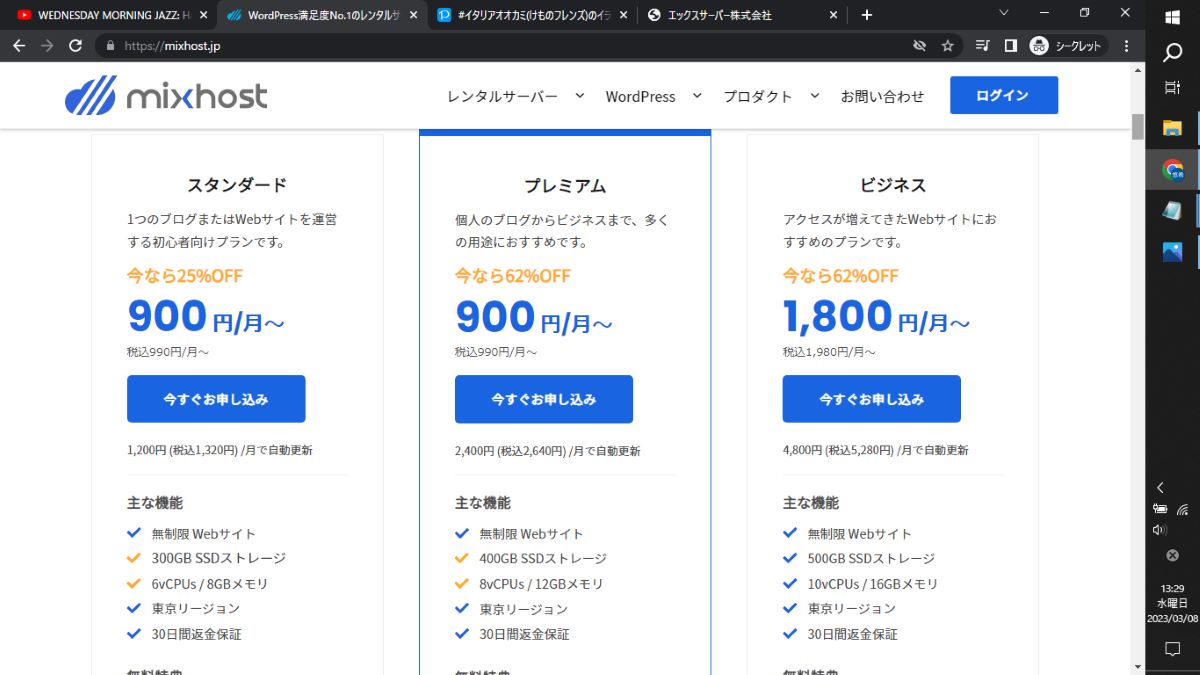1200x675 pixels.
Task: Switch to the イタリアオオカミ pixiv tab
Action: 532,15
